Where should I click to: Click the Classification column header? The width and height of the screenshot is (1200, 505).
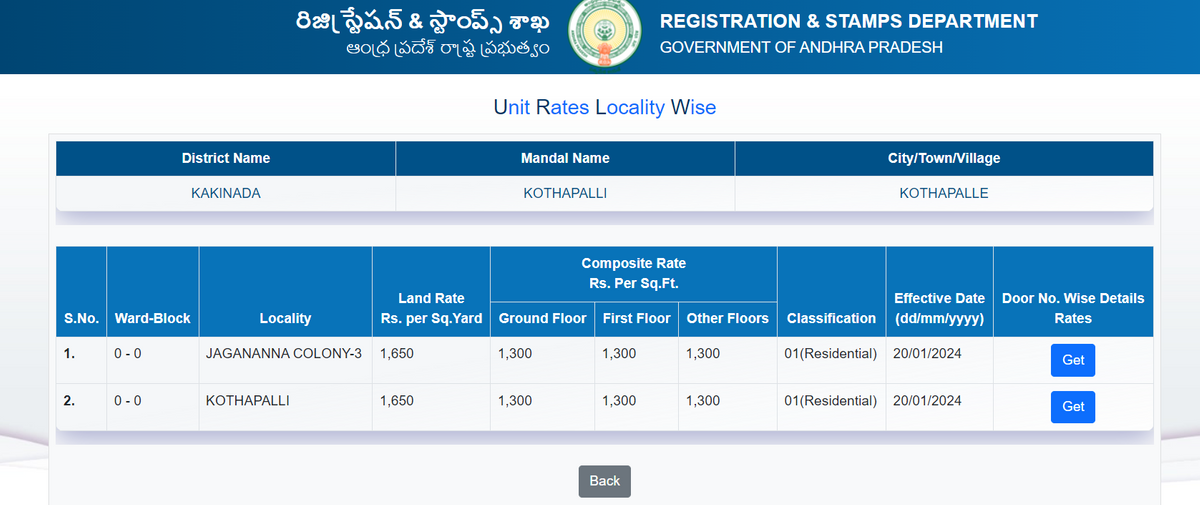coord(831,318)
